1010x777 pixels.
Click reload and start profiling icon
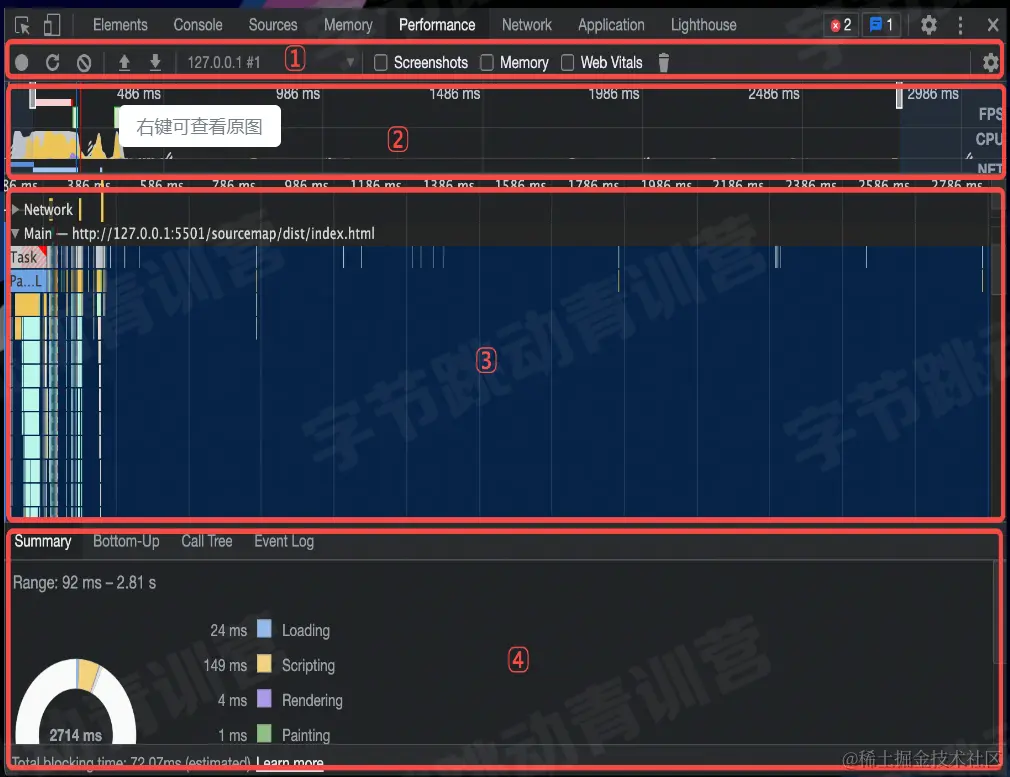click(x=53, y=62)
